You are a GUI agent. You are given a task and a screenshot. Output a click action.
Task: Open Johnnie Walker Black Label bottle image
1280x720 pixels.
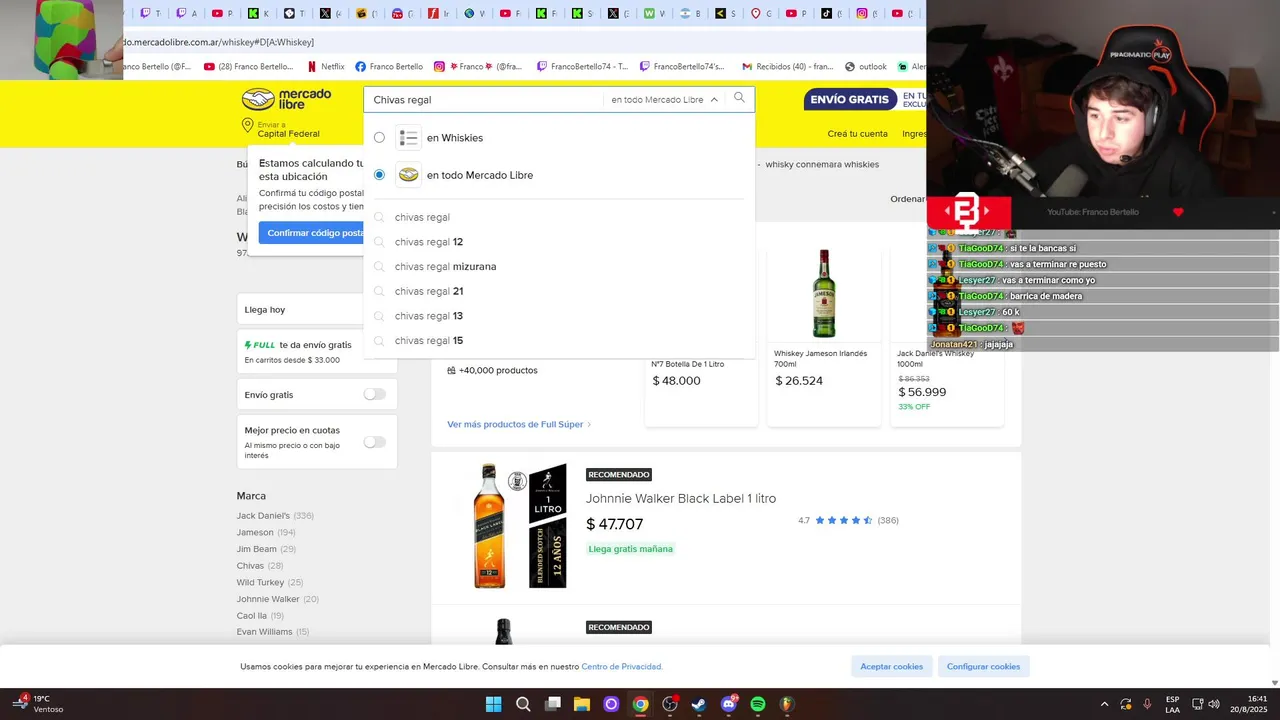(x=490, y=525)
